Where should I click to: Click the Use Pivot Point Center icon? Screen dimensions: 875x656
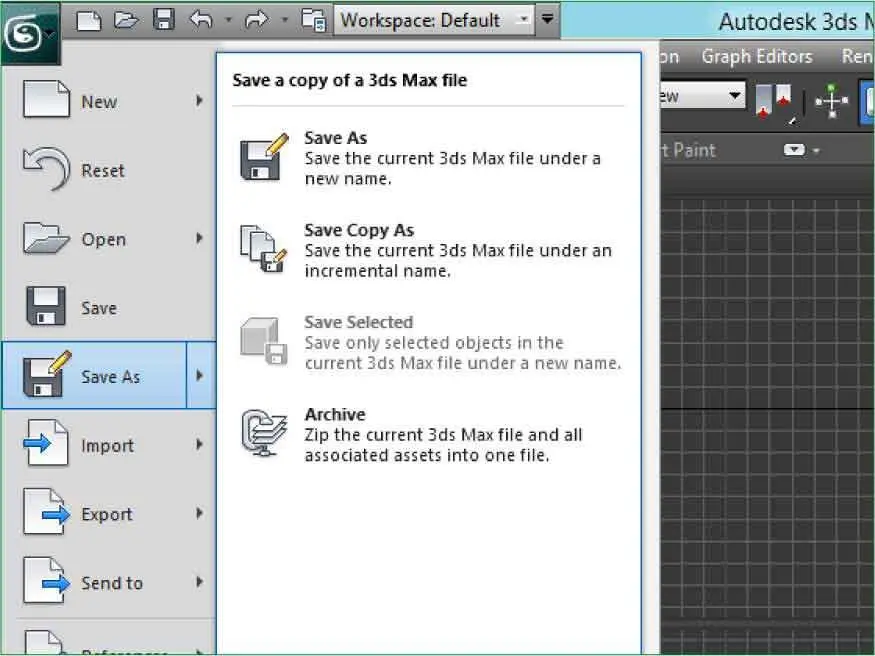click(x=774, y=101)
